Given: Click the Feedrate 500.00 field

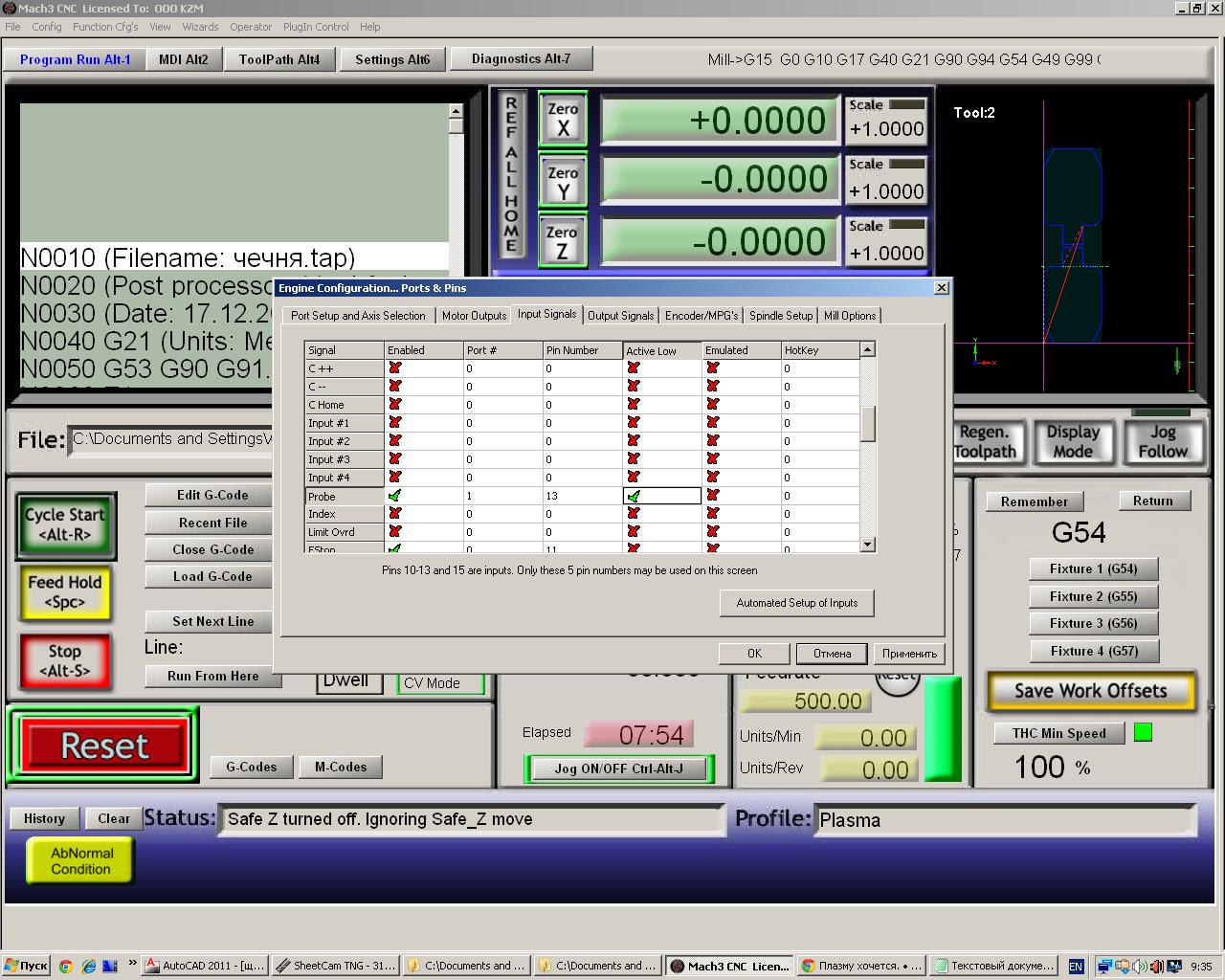Looking at the screenshot, I should [805, 702].
